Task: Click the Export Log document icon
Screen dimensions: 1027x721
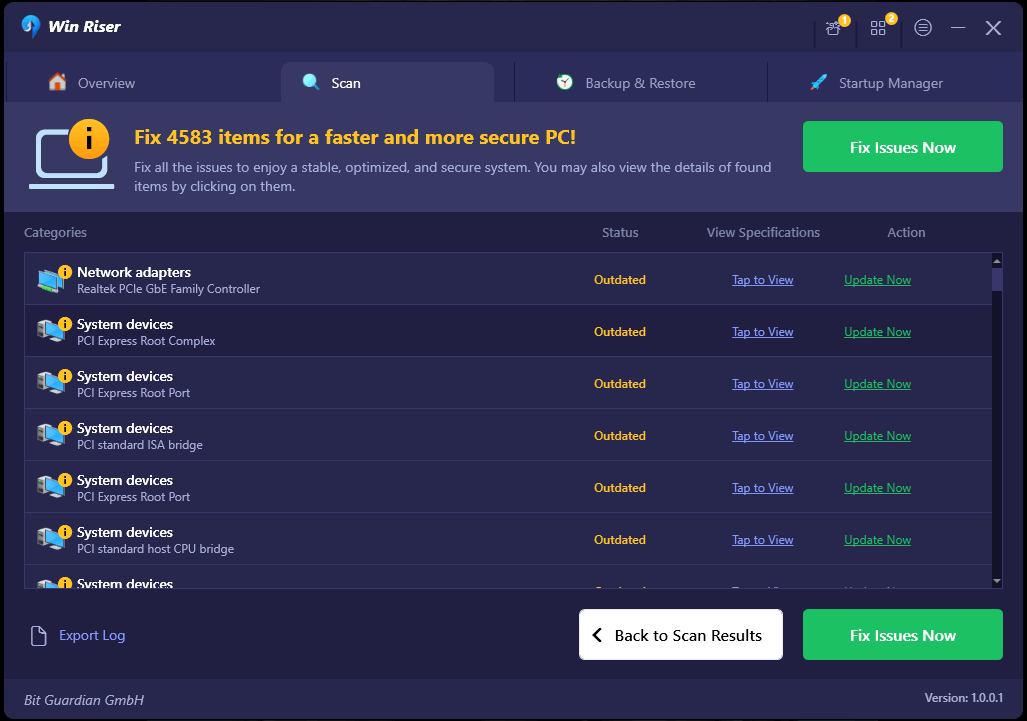Action: [x=38, y=636]
